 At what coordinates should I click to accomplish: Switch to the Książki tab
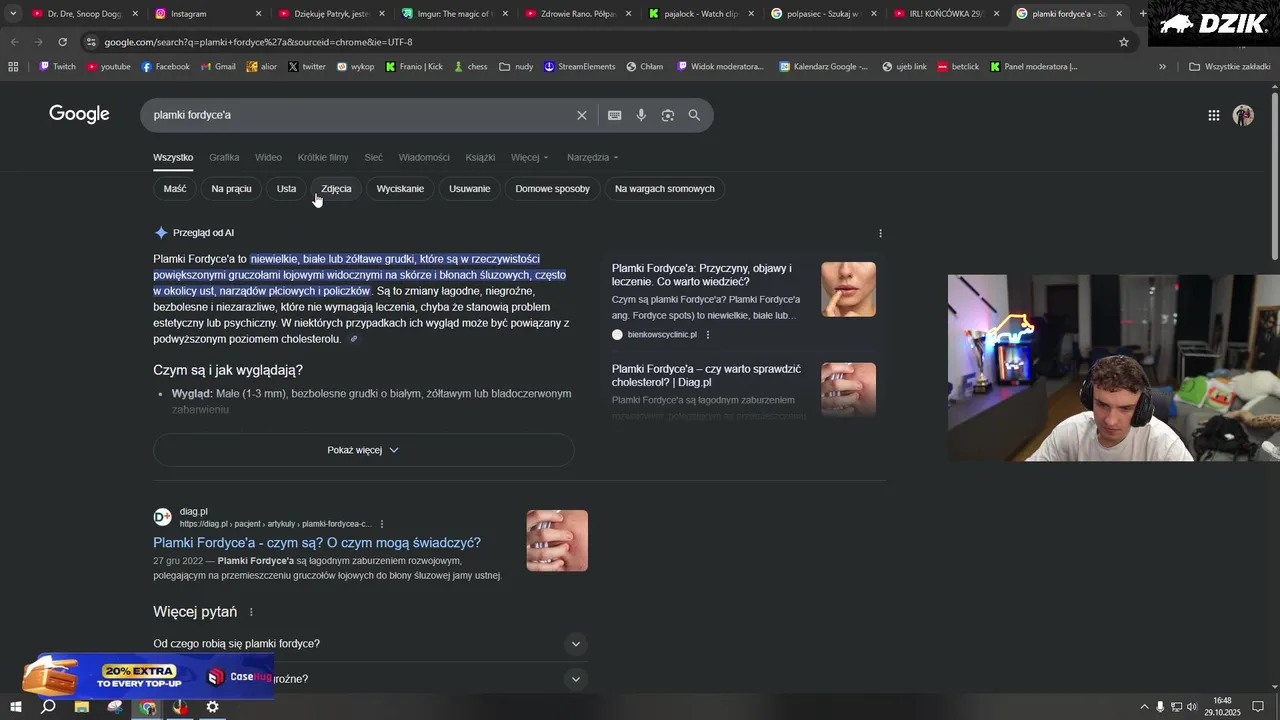pyautogui.click(x=480, y=157)
